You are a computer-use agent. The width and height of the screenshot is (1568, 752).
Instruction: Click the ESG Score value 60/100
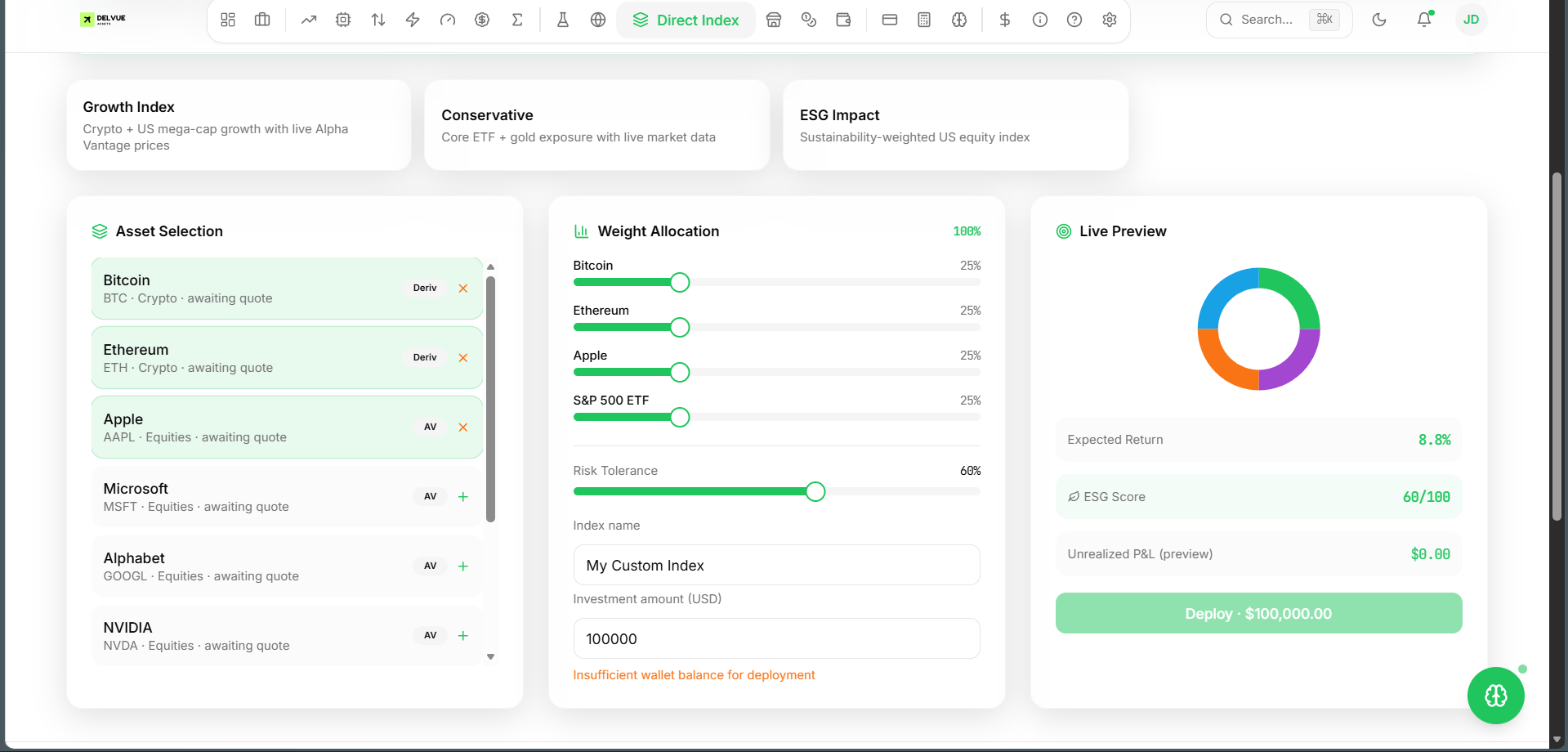coord(1427,497)
